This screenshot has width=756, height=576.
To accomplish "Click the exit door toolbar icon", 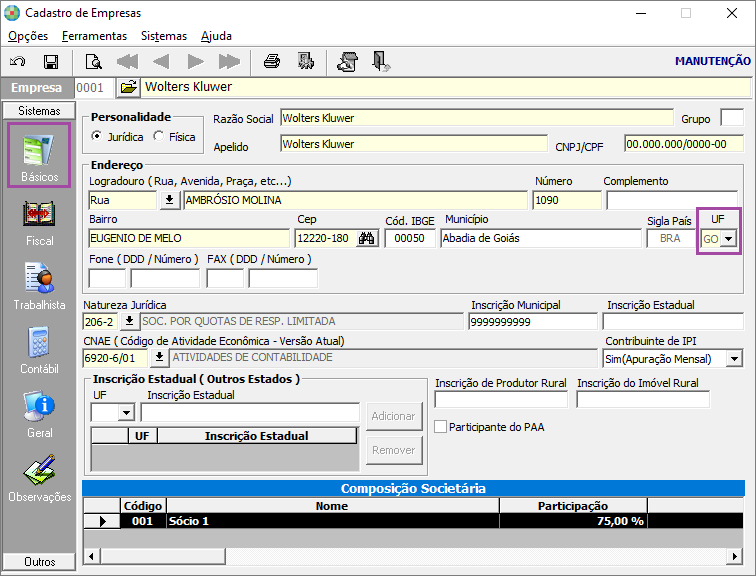I will coord(381,62).
